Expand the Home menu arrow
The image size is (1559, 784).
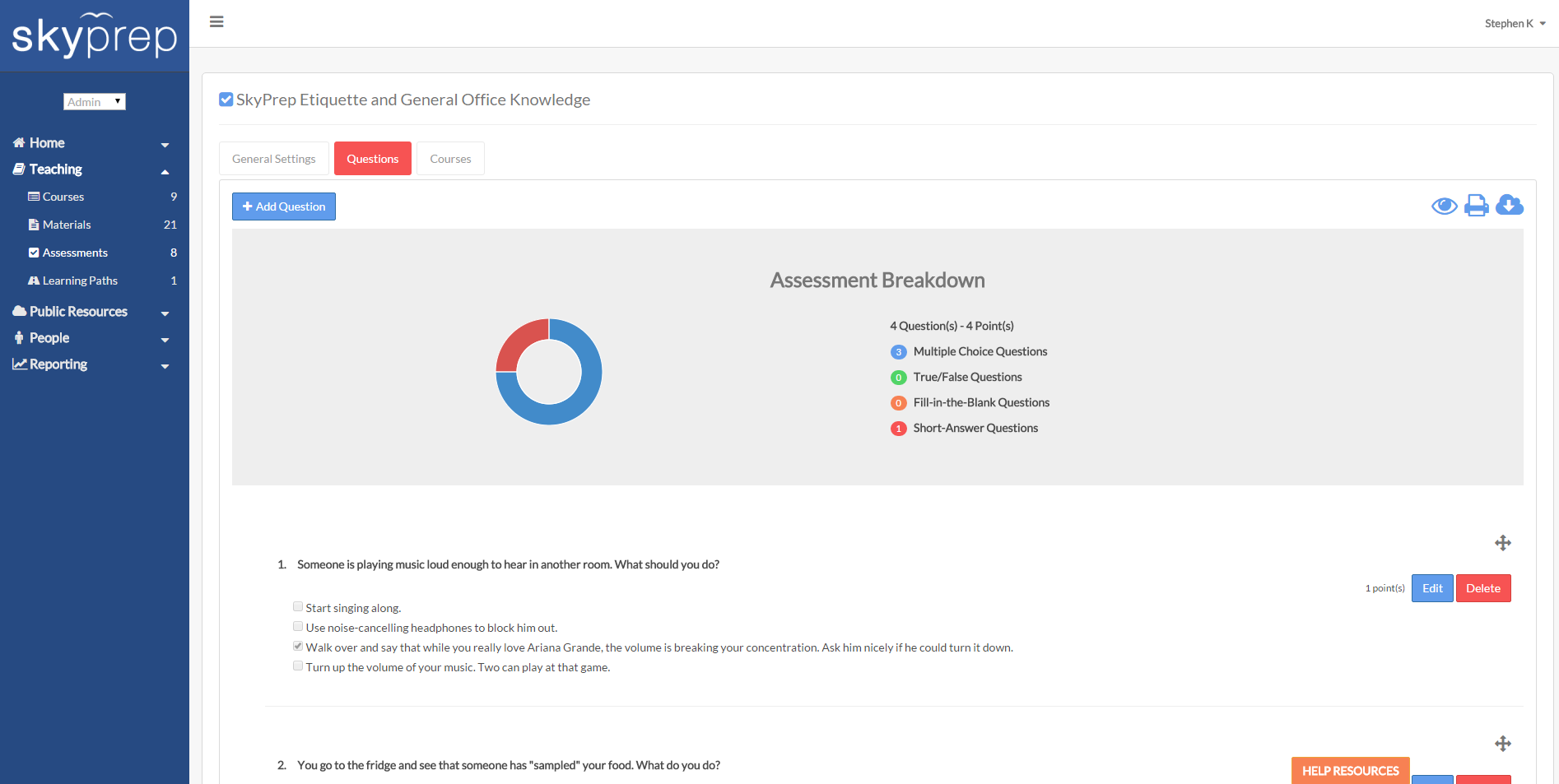pos(165,145)
